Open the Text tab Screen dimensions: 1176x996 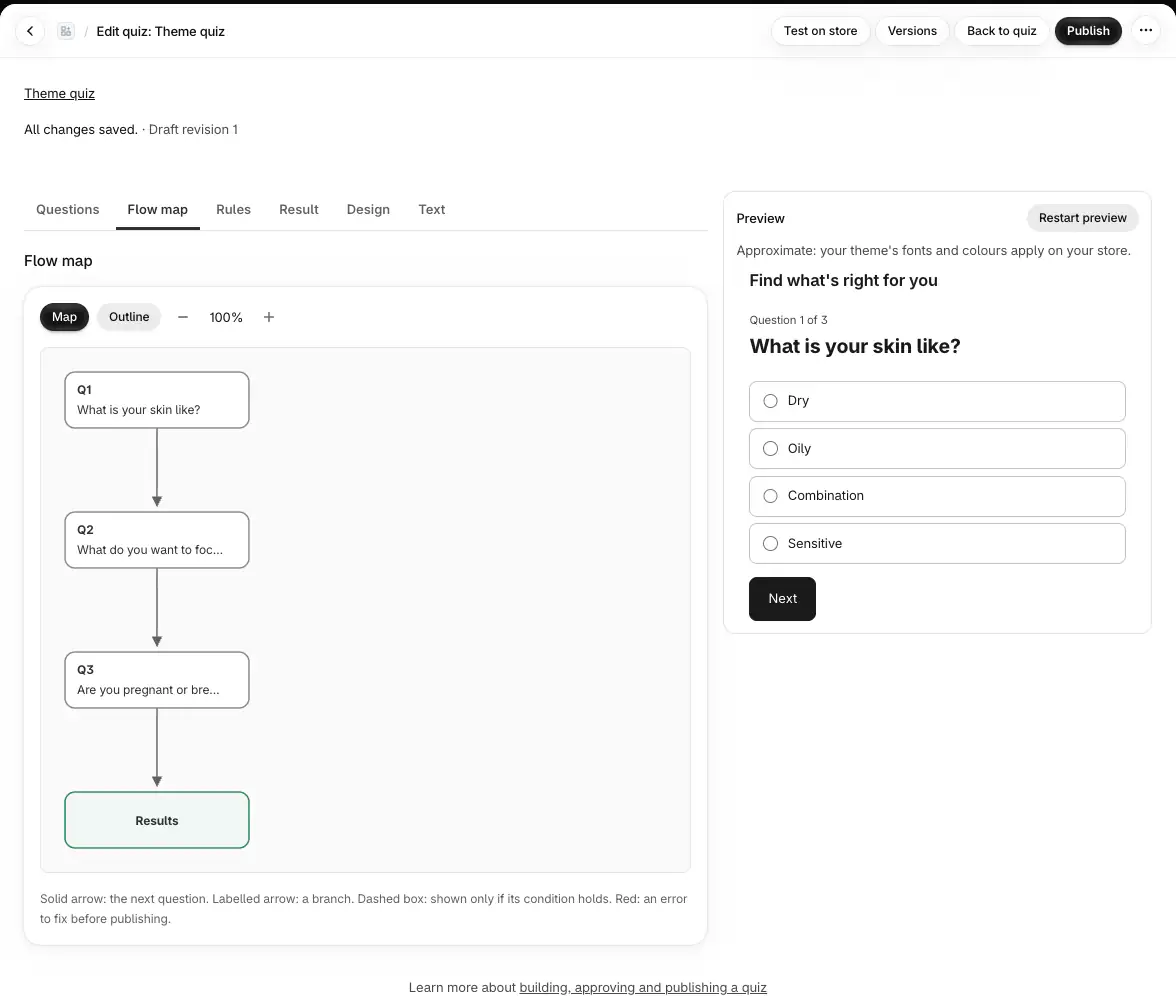pos(432,210)
